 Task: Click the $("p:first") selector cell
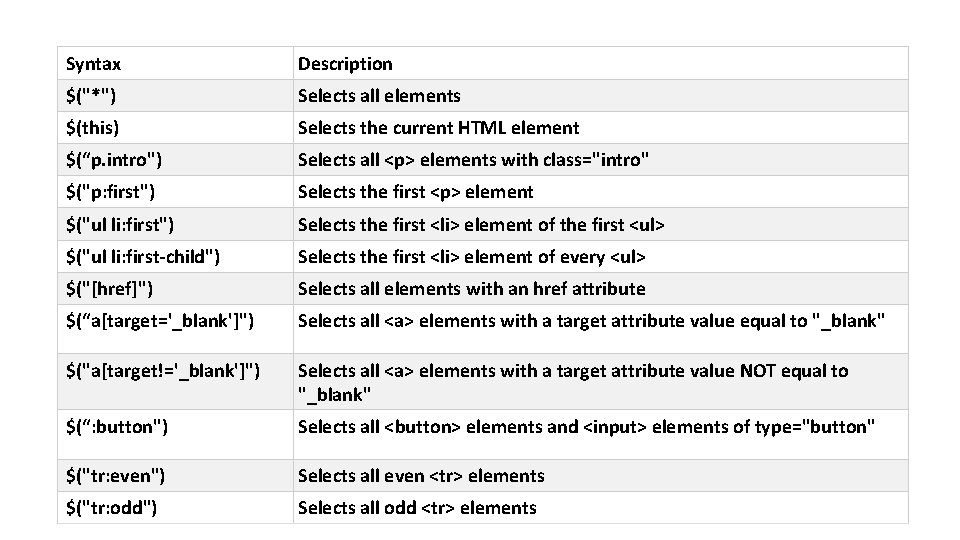110,192
